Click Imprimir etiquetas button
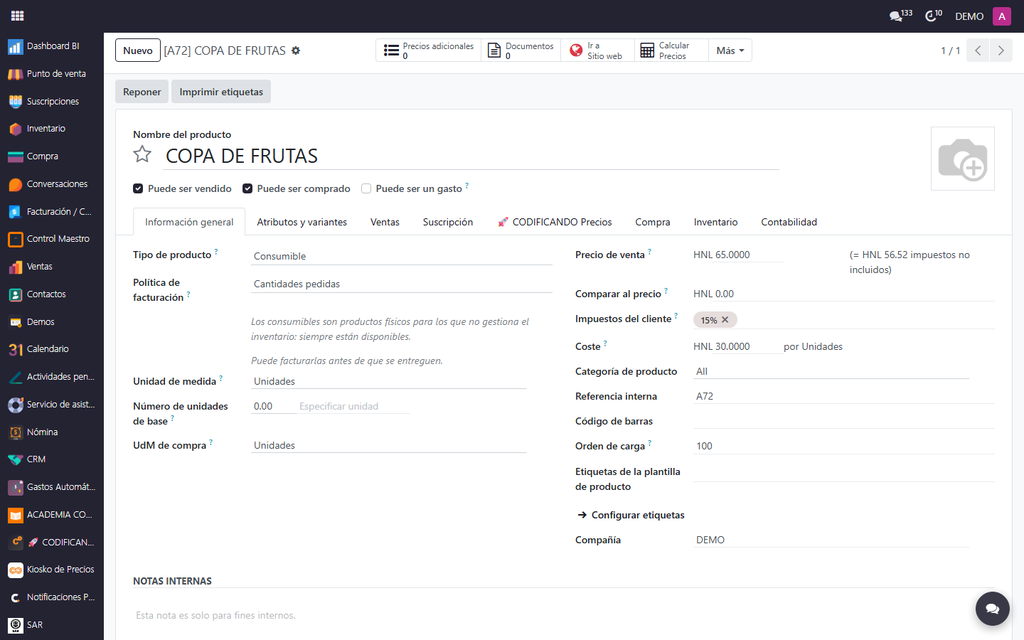This screenshot has height=640, width=1024. pos(221,92)
